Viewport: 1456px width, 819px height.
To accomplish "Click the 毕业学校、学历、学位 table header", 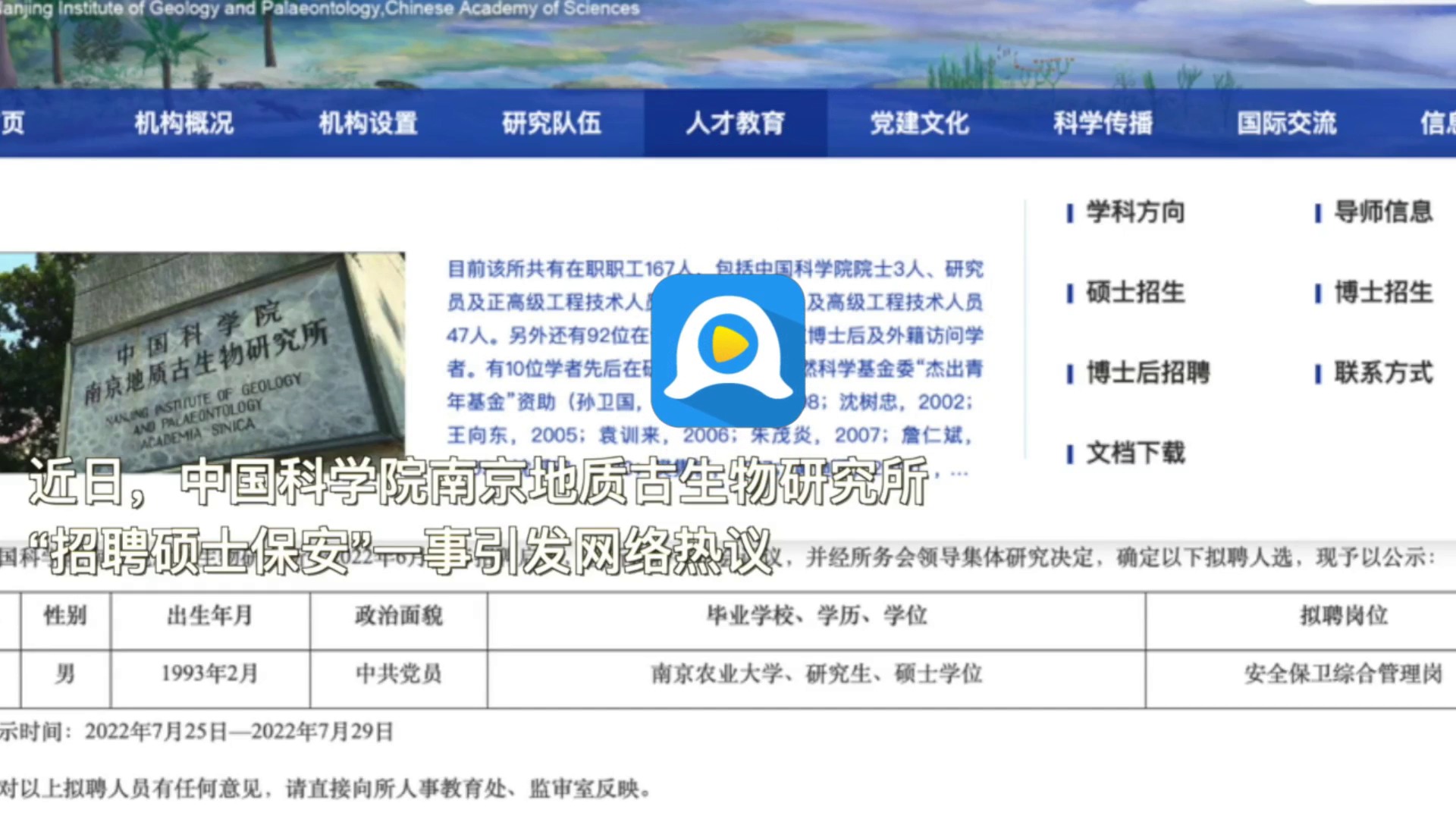I will (x=817, y=616).
